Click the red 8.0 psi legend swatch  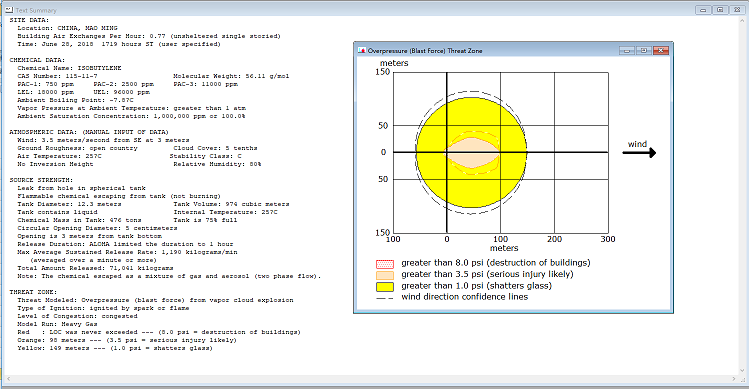pos(385,264)
